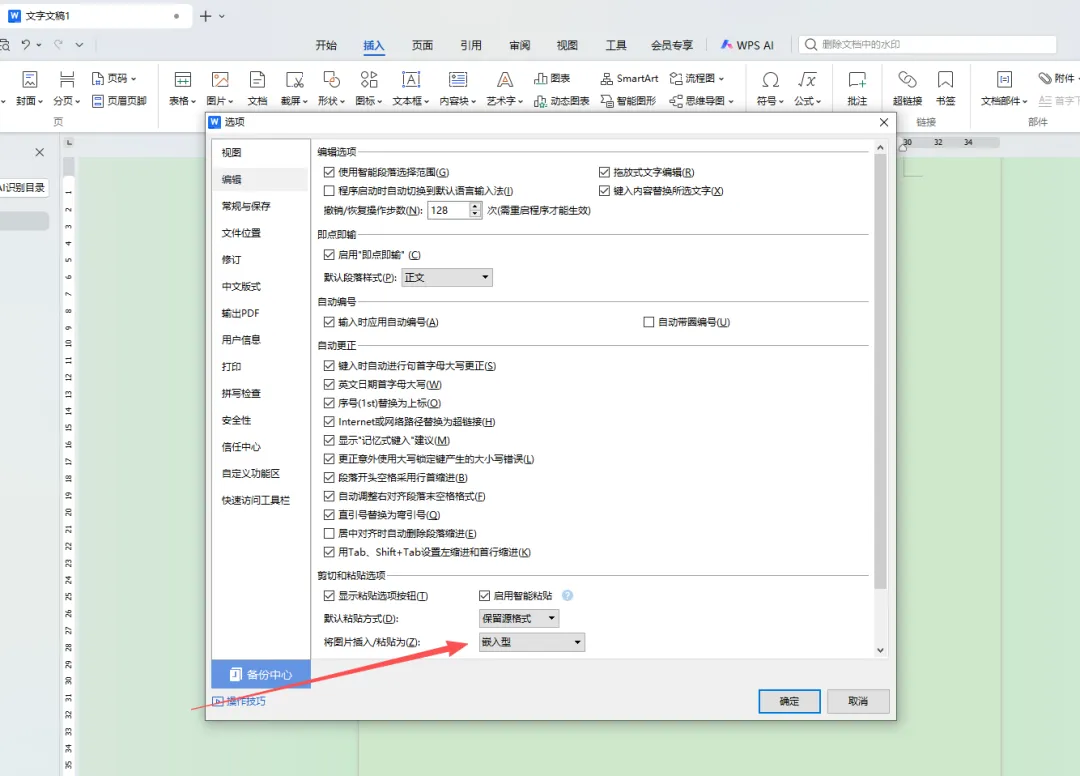Open the page break (分页) tool
1080x776 pixels.
[x=67, y=88]
